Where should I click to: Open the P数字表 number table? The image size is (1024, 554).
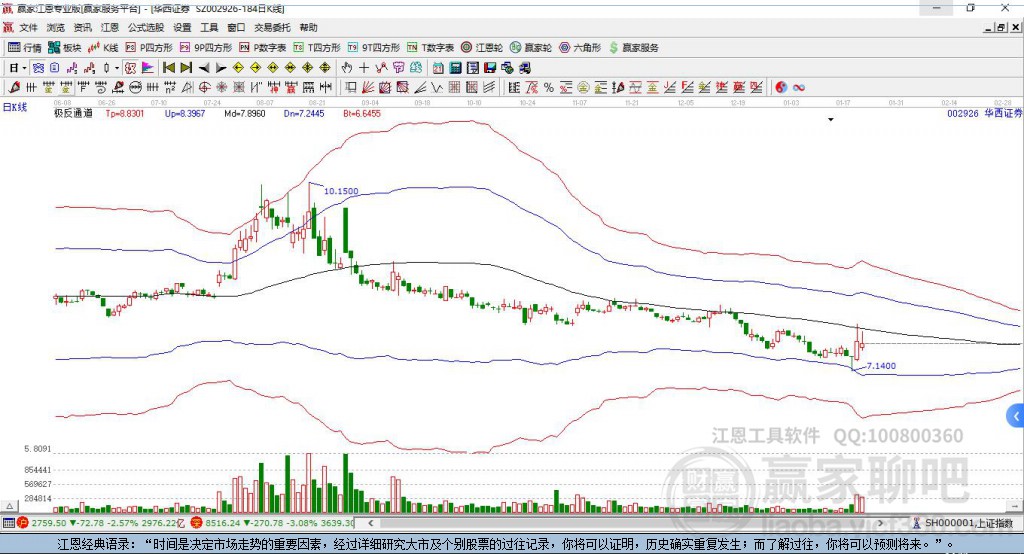[263, 48]
